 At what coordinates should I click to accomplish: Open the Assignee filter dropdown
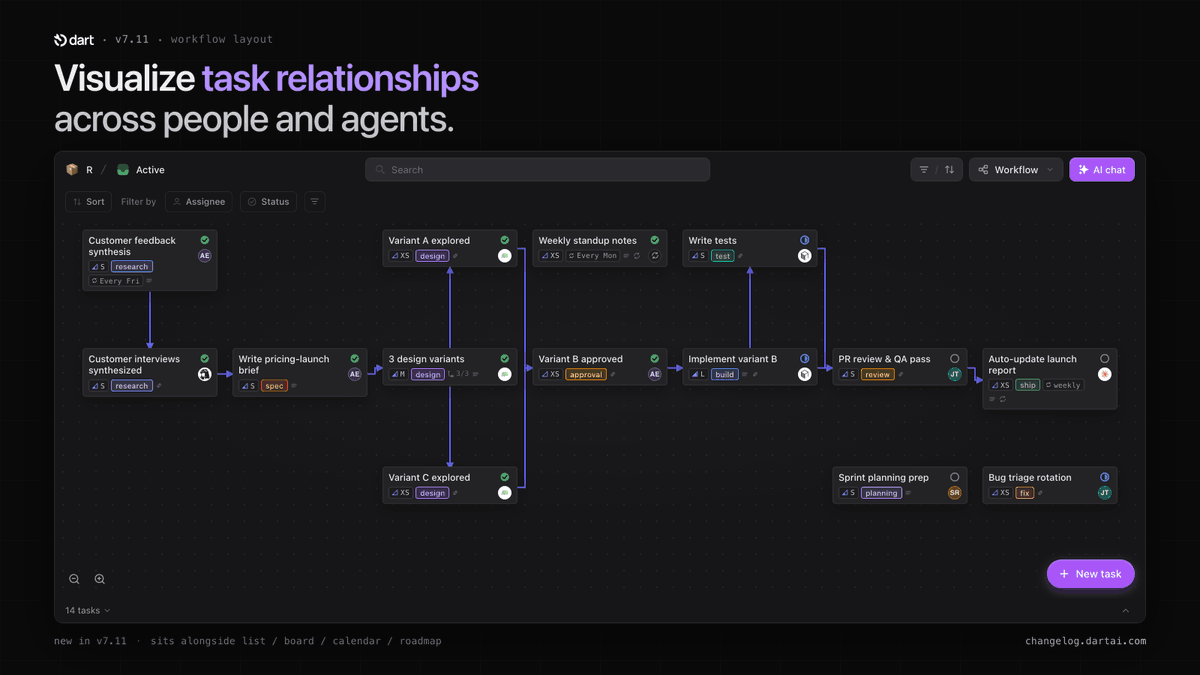(199, 202)
